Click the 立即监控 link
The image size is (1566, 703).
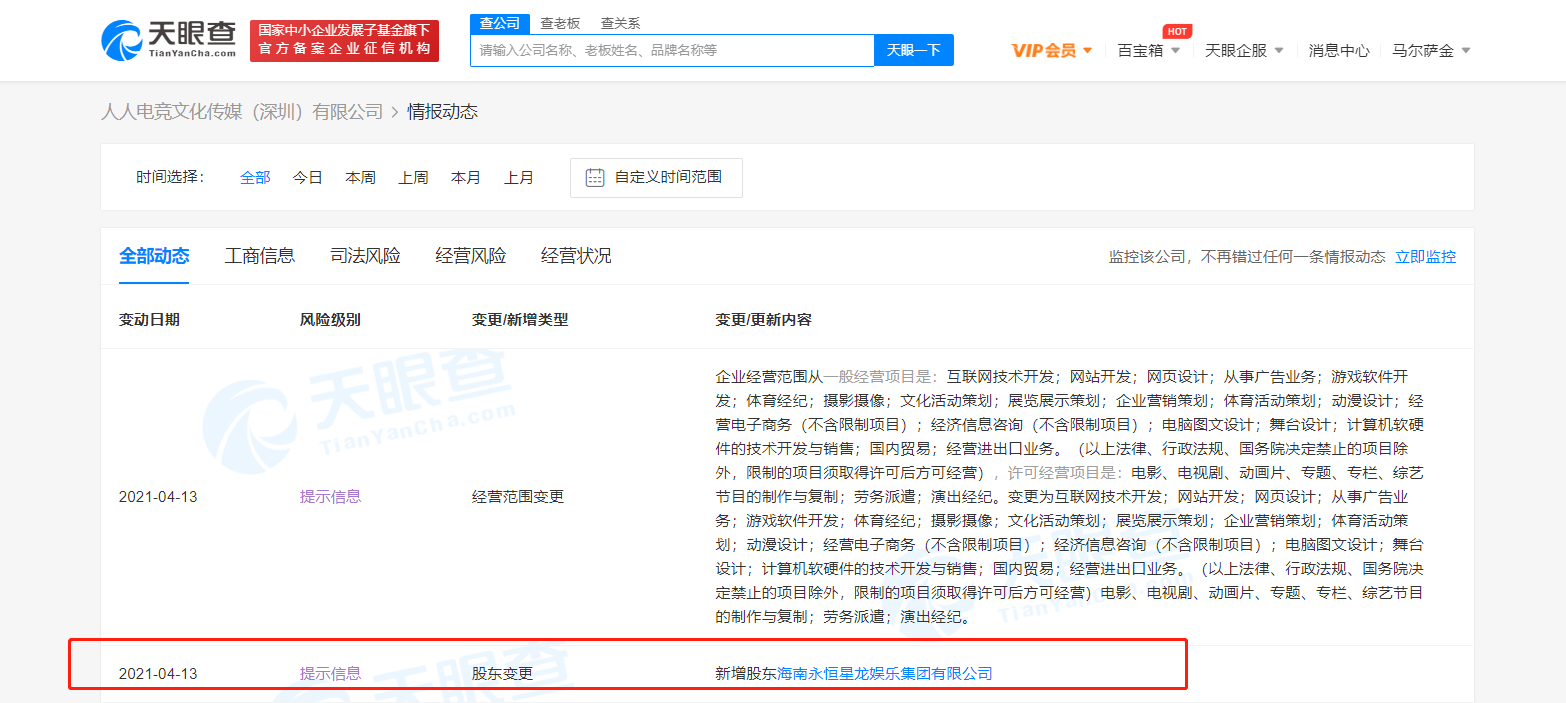(x=1426, y=257)
